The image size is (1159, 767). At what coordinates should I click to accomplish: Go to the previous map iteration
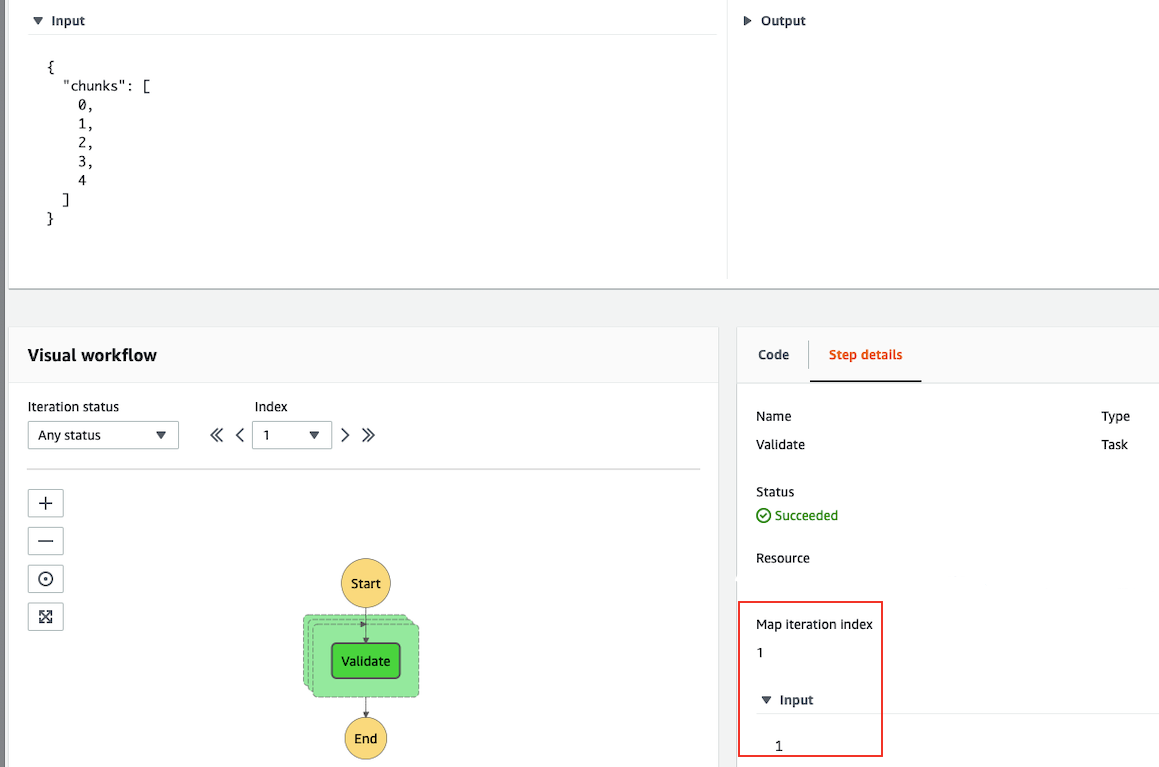(239, 435)
